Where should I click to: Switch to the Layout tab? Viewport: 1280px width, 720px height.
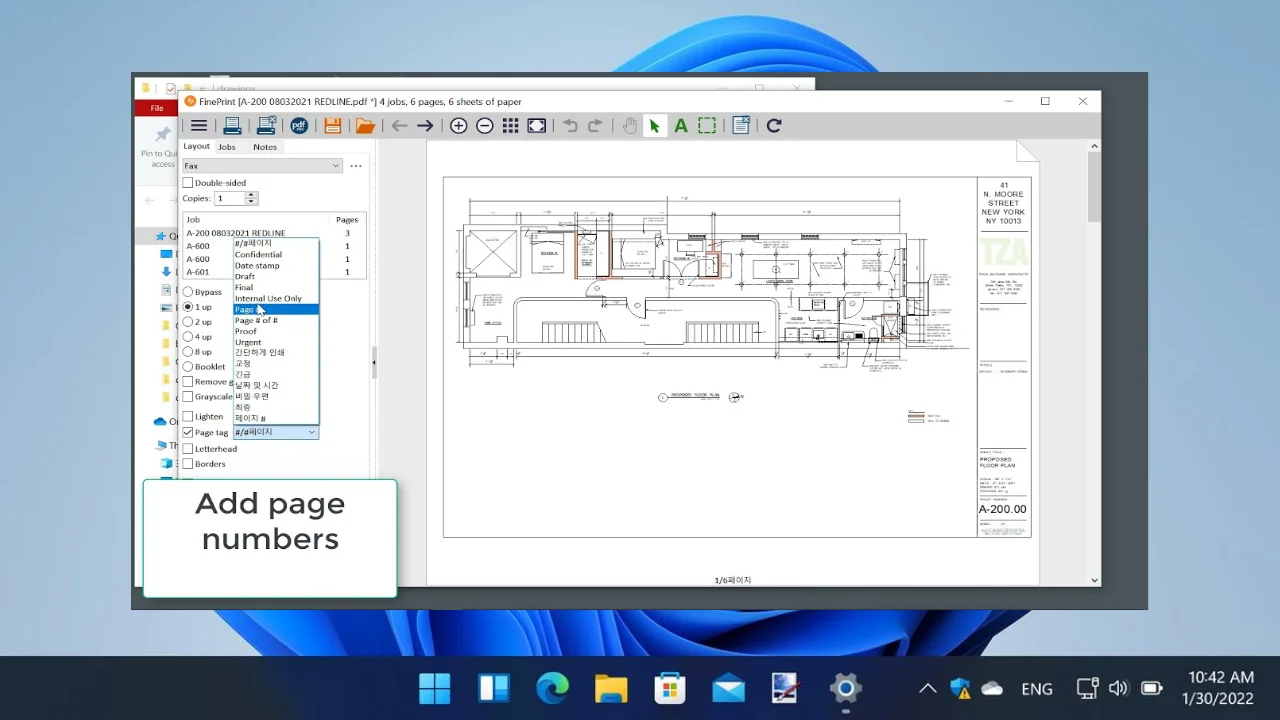pyautogui.click(x=196, y=146)
